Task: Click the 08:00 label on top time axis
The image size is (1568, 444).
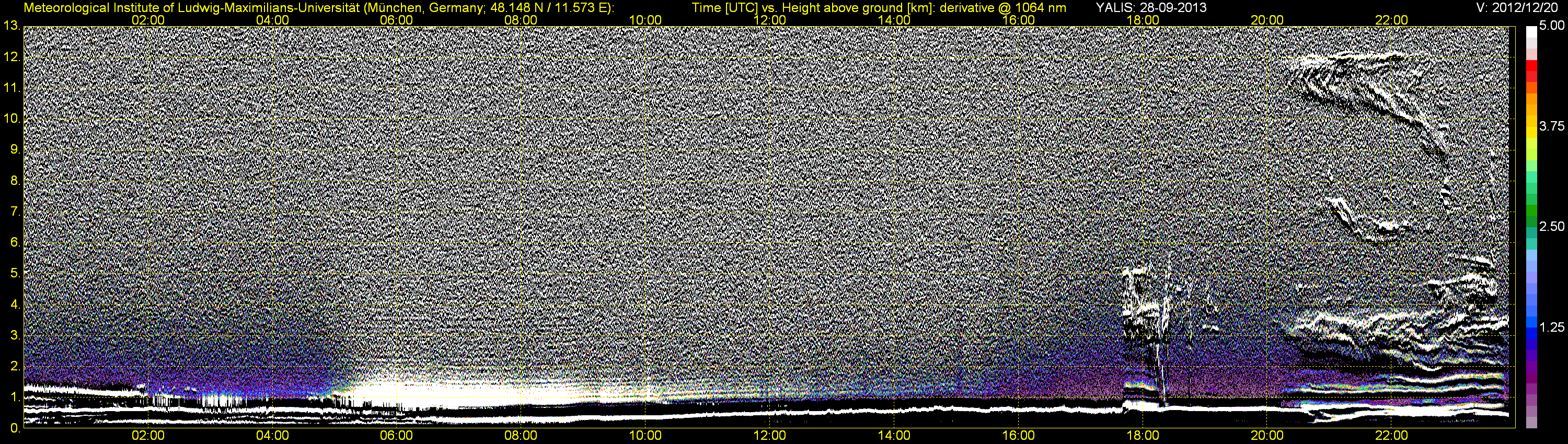Action: coord(521,20)
